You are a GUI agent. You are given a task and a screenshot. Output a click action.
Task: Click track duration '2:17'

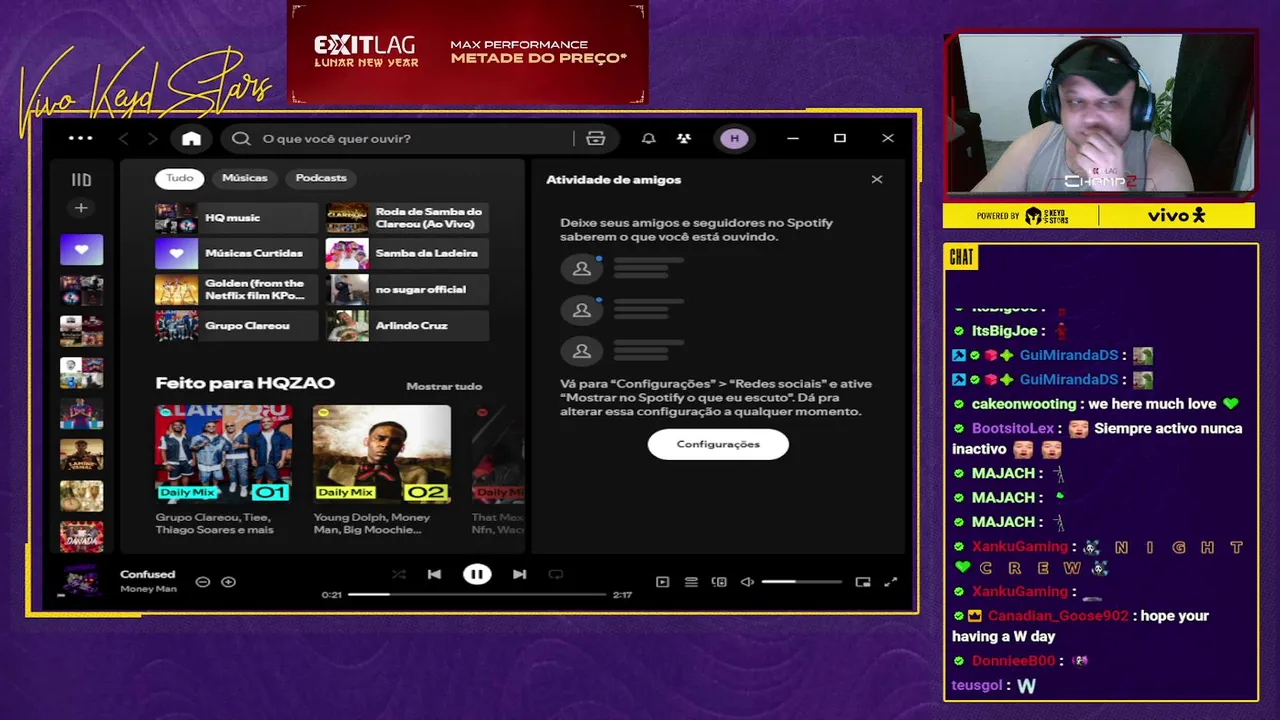click(622, 595)
